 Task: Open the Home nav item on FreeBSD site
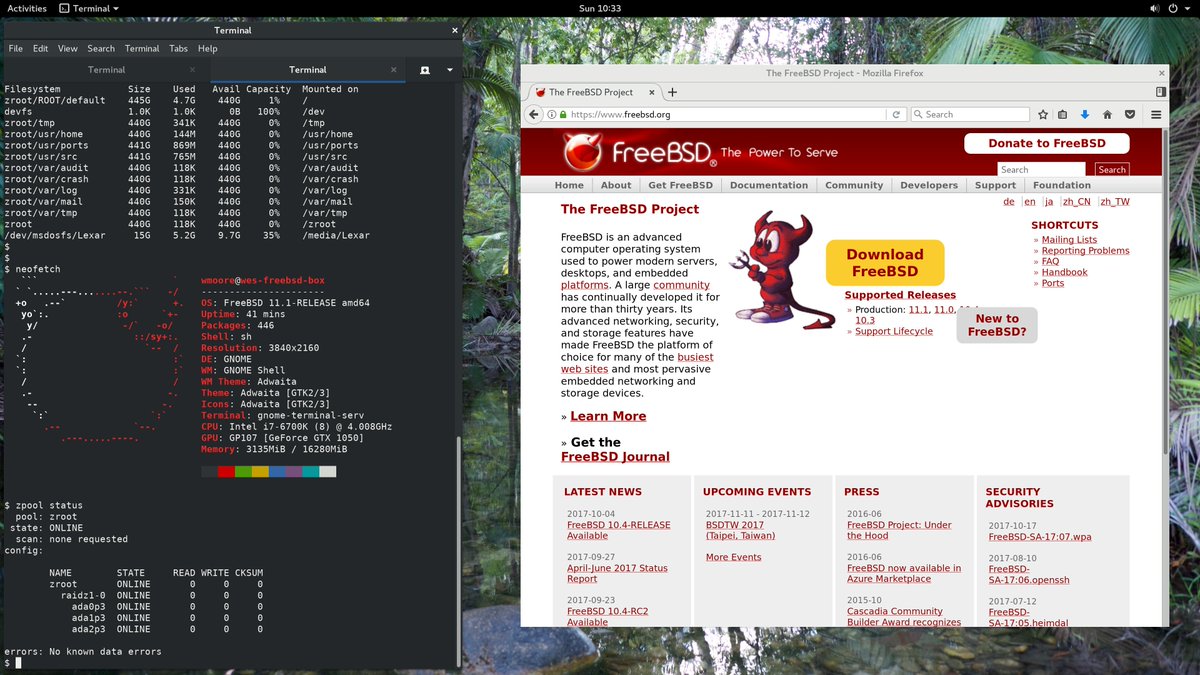569,185
